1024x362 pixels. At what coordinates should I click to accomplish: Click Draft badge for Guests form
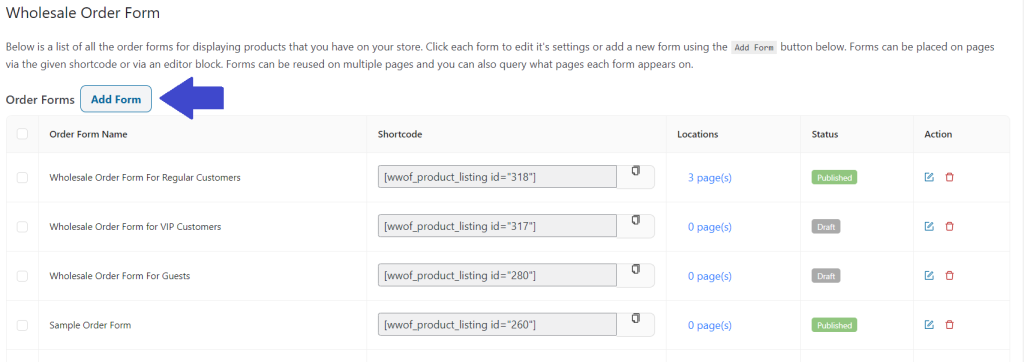click(x=826, y=276)
